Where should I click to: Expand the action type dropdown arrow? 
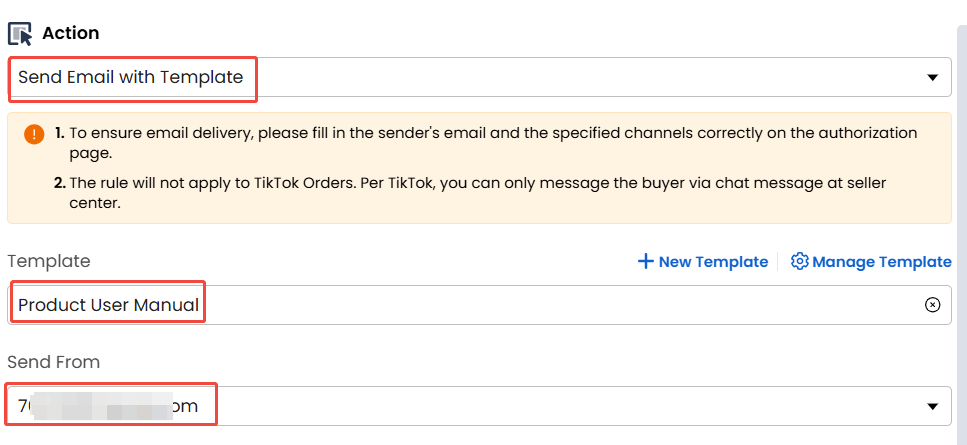click(932, 78)
